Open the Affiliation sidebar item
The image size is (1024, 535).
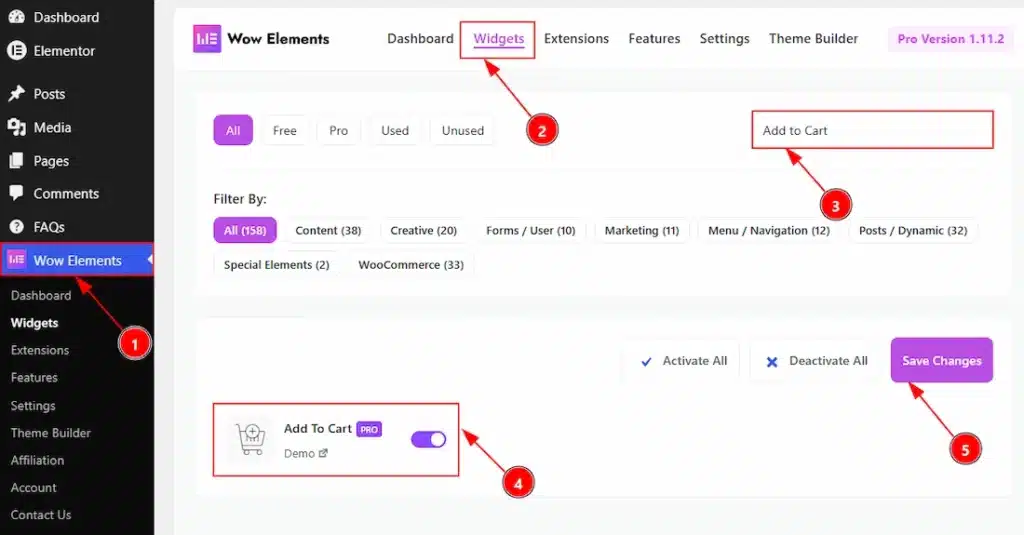point(37,461)
